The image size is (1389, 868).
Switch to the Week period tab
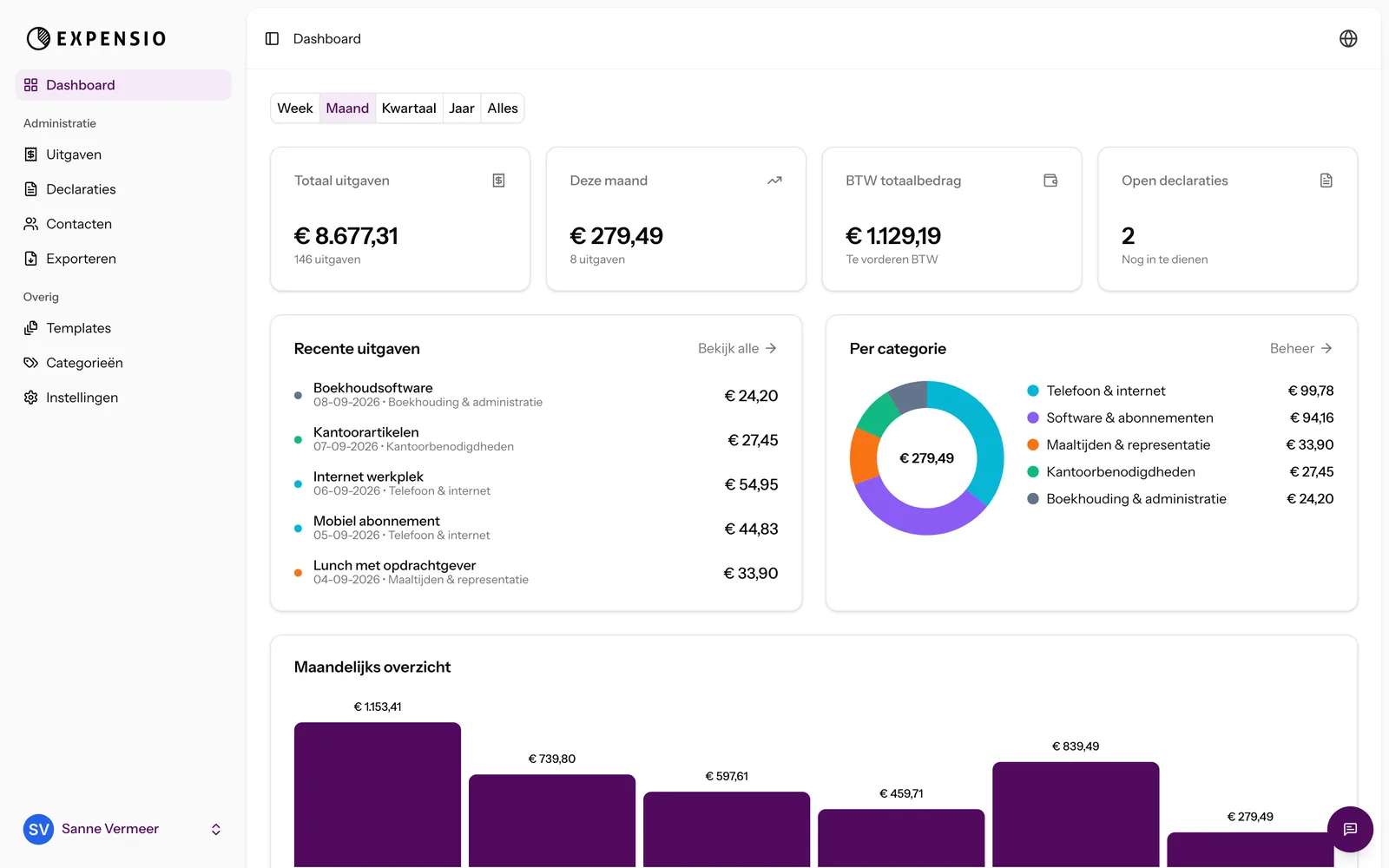click(x=295, y=108)
